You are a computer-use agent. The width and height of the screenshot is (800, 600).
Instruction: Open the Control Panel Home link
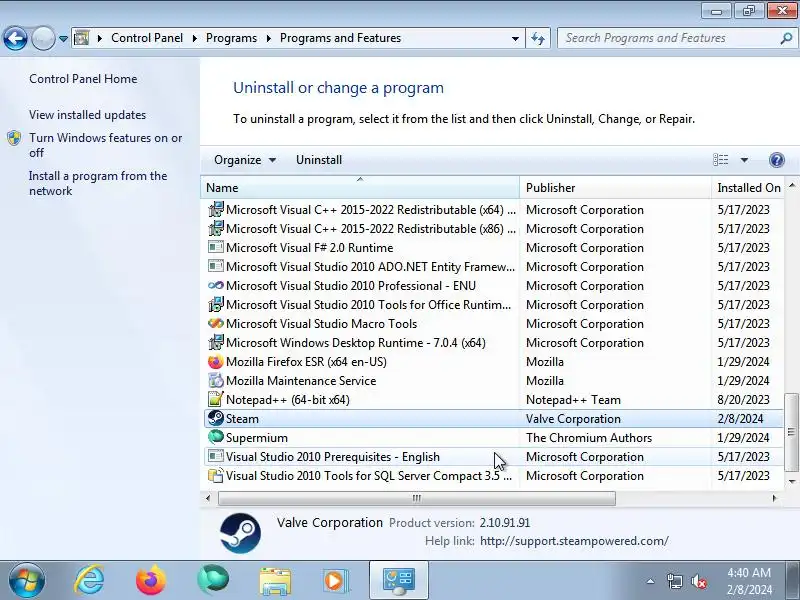coord(83,79)
